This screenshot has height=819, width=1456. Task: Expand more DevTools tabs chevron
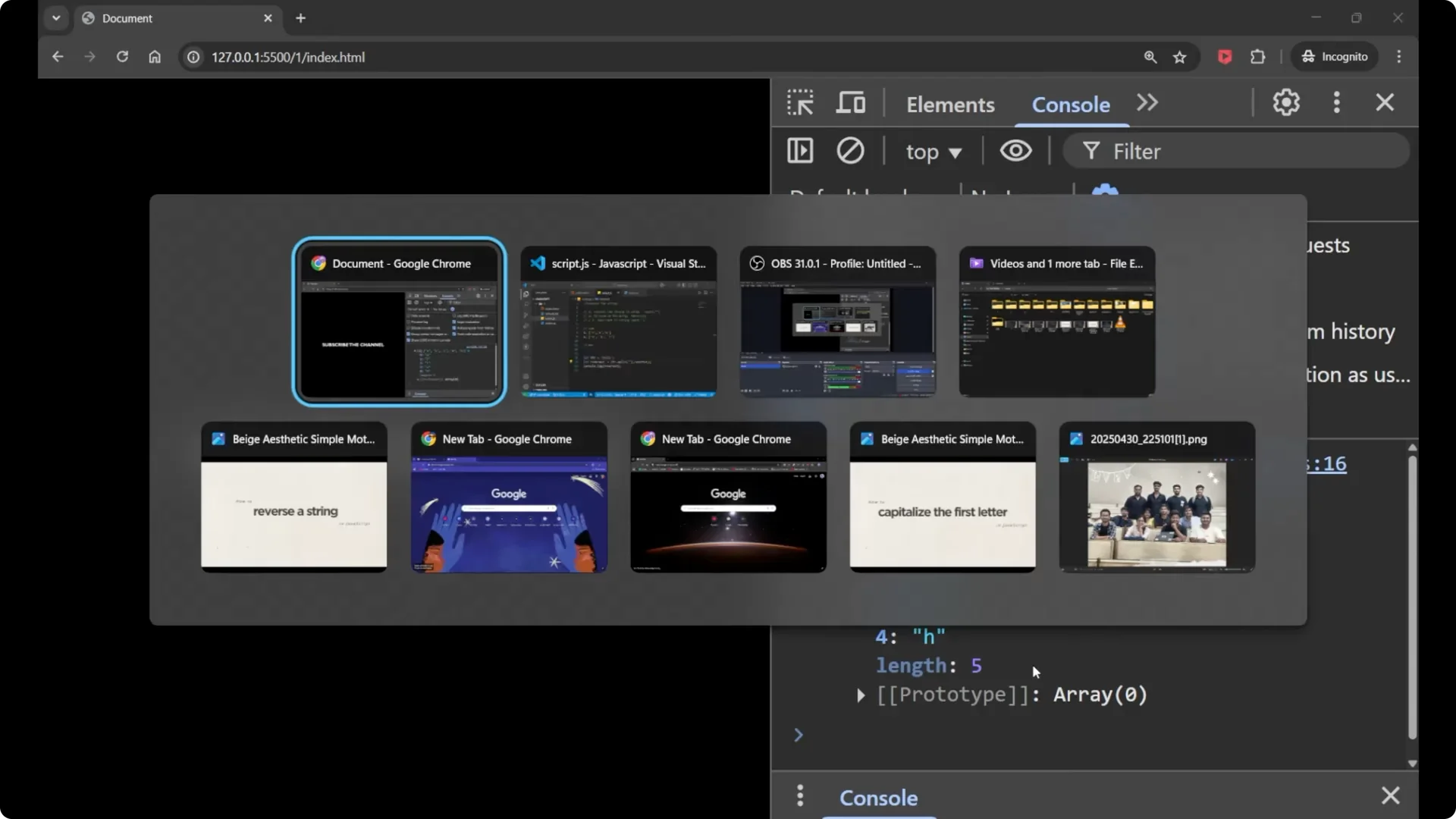pyautogui.click(x=1147, y=102)
